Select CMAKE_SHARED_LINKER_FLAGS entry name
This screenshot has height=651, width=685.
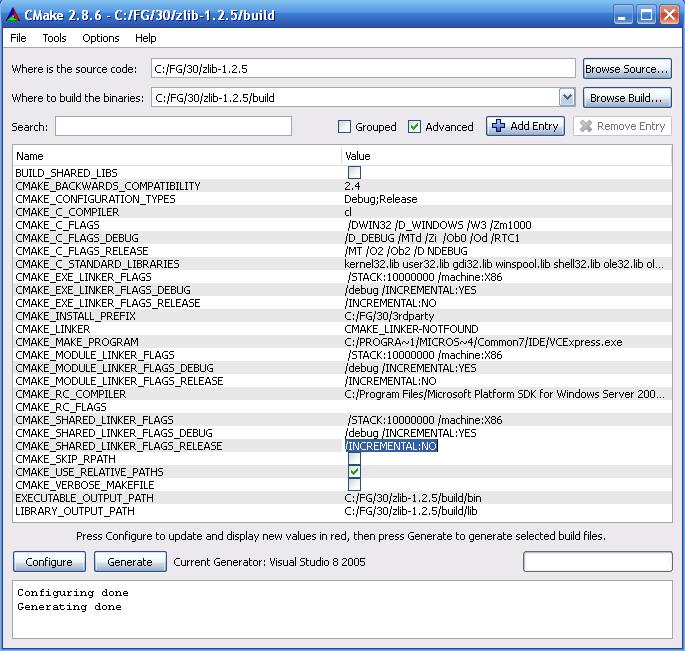coord(94,420)
